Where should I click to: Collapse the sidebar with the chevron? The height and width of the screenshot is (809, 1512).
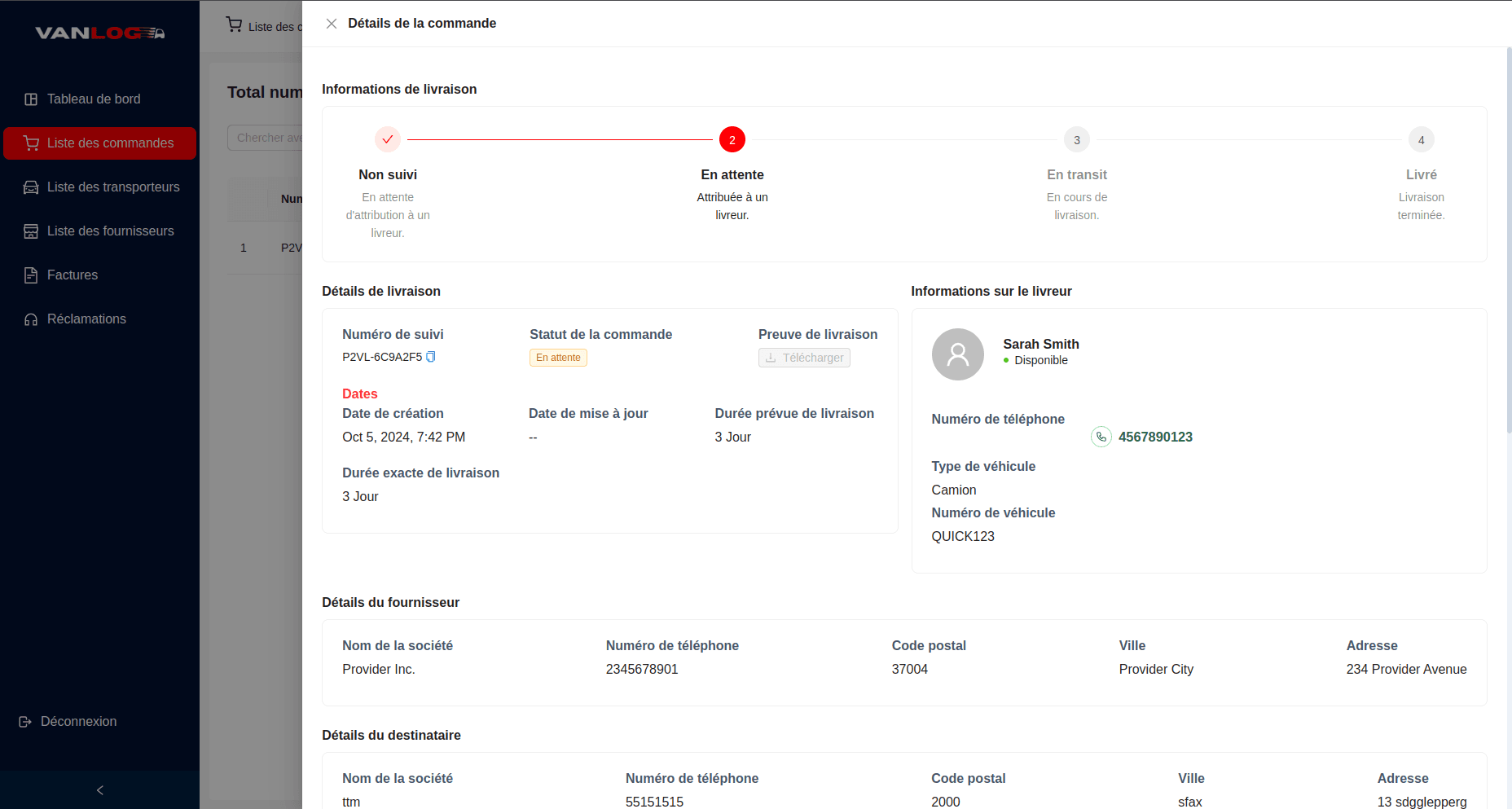click(100, 790)
